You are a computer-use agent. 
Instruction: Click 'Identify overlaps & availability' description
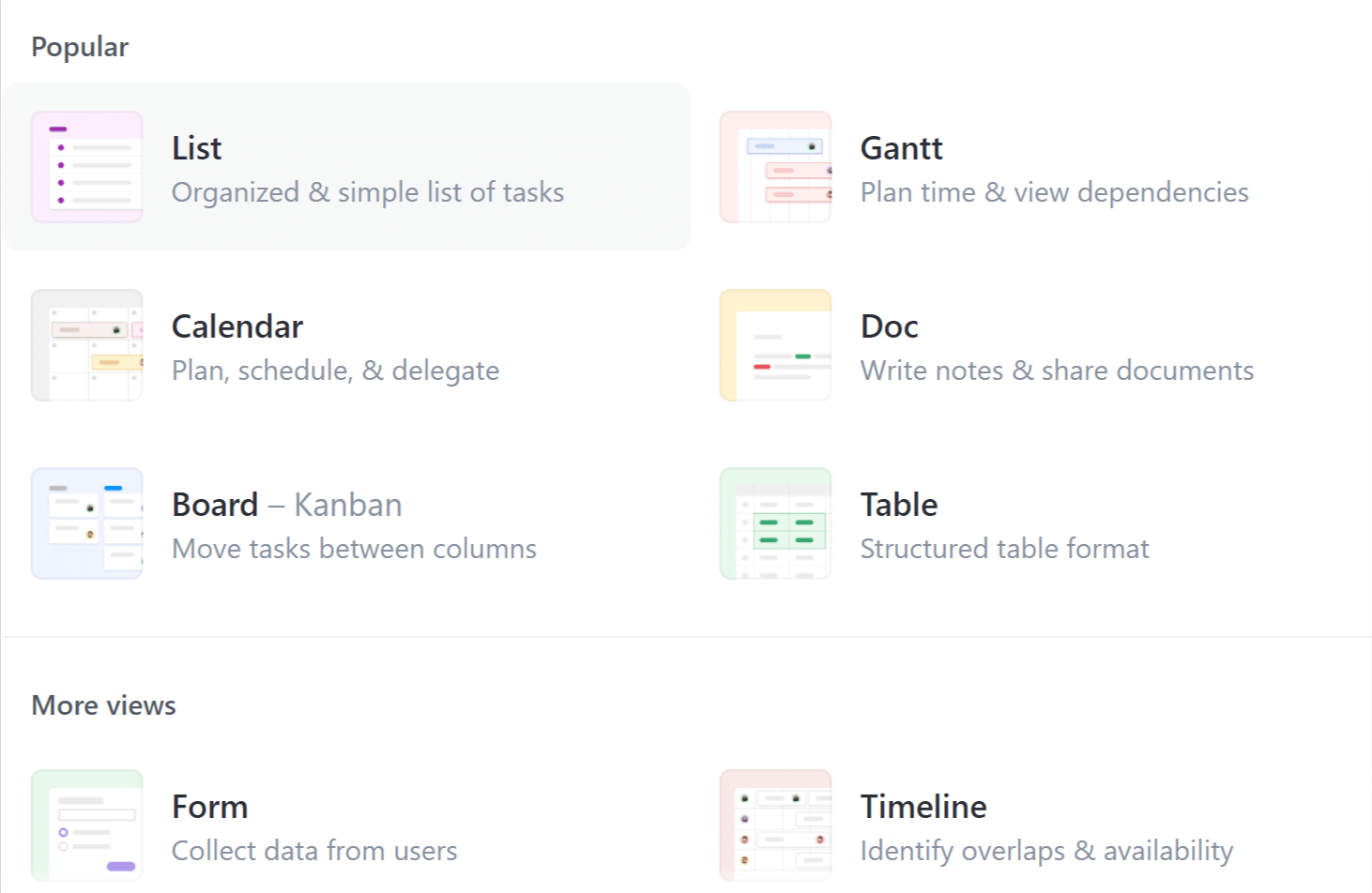(1047, 851)
